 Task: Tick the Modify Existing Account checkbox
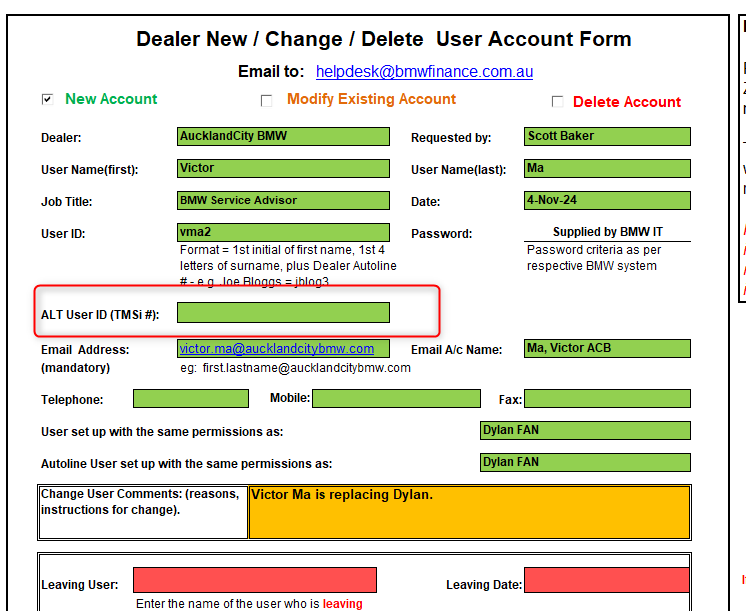(x=266, y=101)
